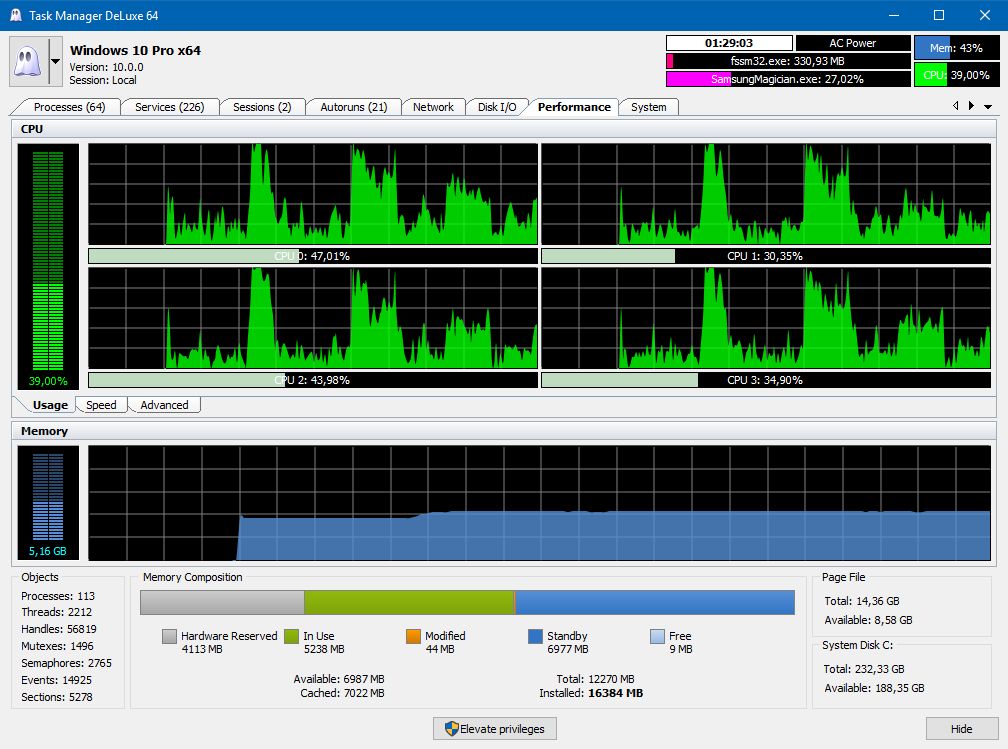Click the SamsungMagician.exe CPU usage bar
This screenshot has height=749, width=1008.
[788, 79]
